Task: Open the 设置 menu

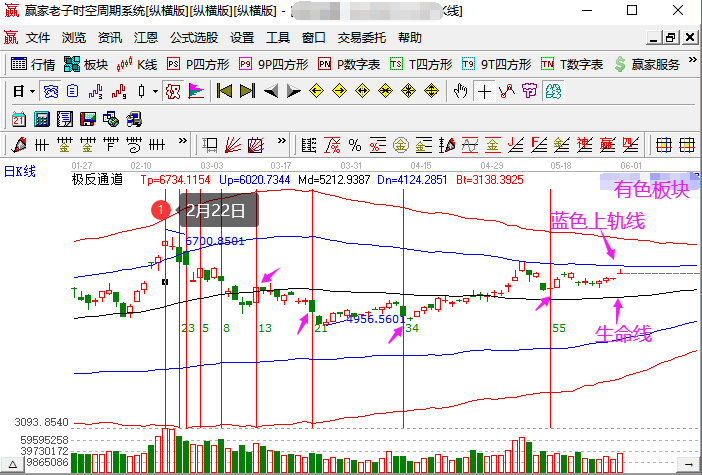Action: pyautogui.click(x=242, y=38)
